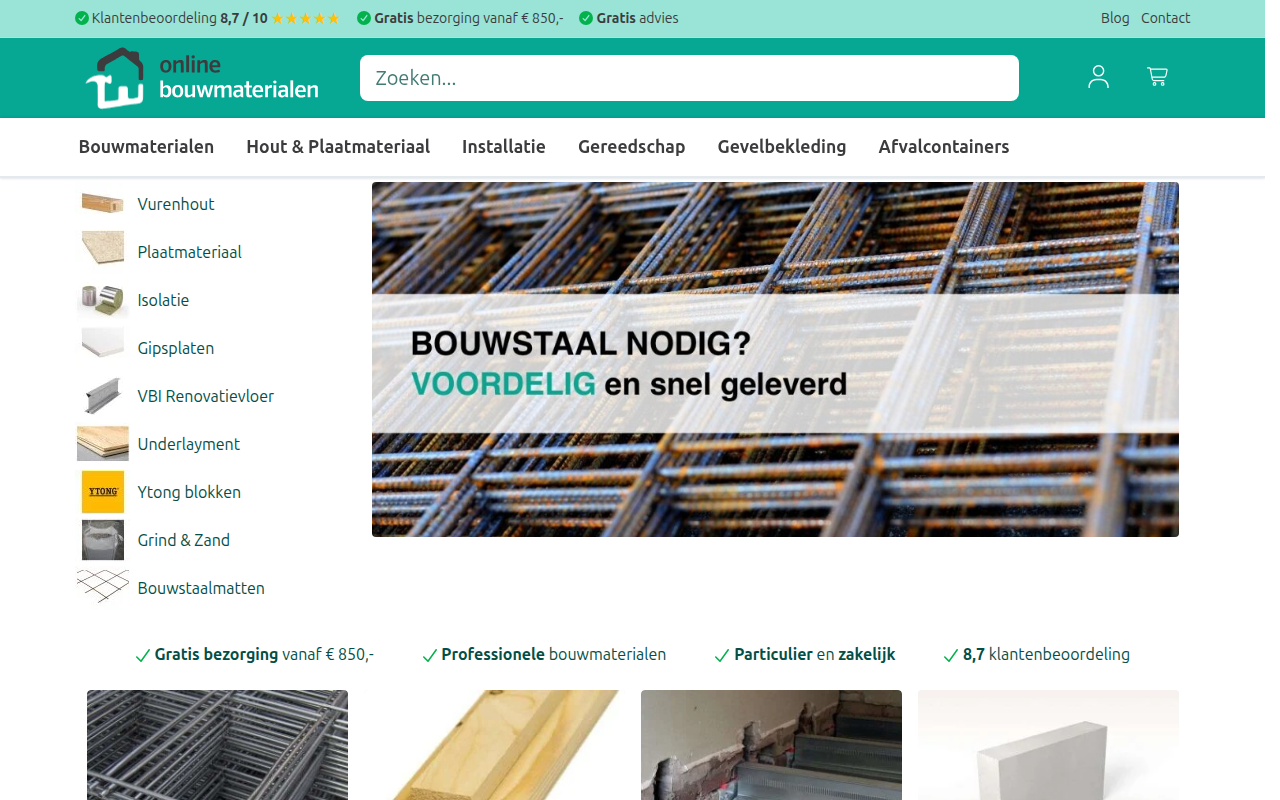Open the steel mesh product thumbnail
Screen dimensions: 1280x800
(217, 745)
